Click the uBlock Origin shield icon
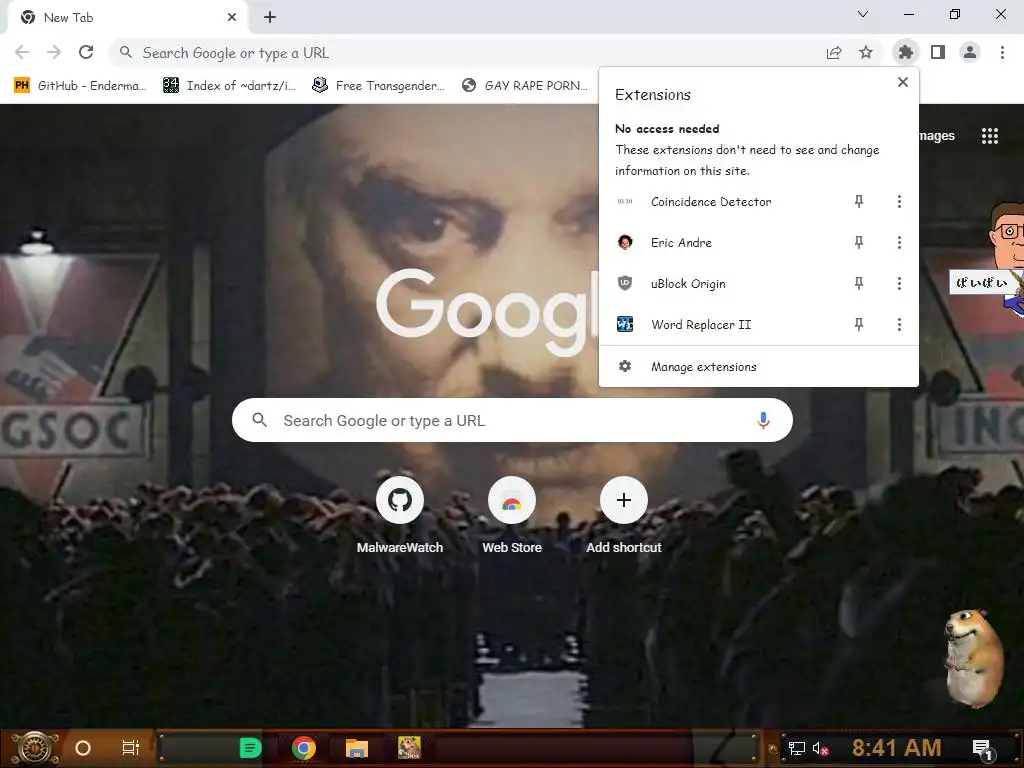The width and height of the screenshot is (1024, 768). [x=625, y=283]
